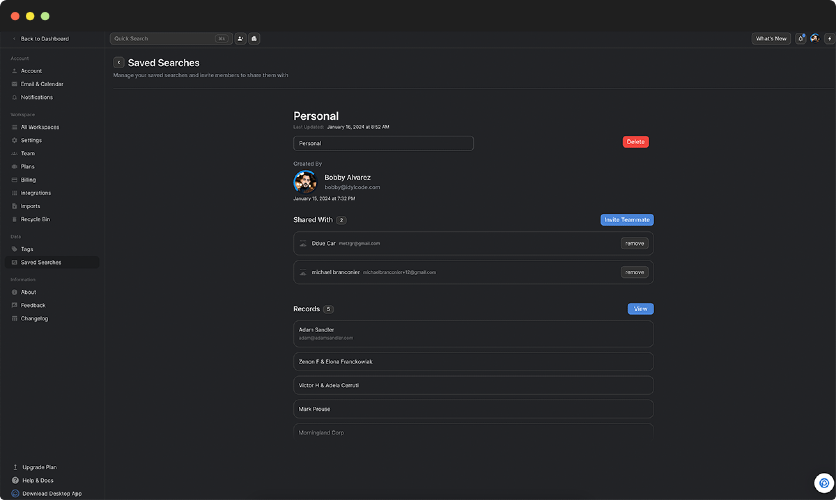Open the contacts icon next to Quick Search
The image size is (836, 500).
[241, 39]
